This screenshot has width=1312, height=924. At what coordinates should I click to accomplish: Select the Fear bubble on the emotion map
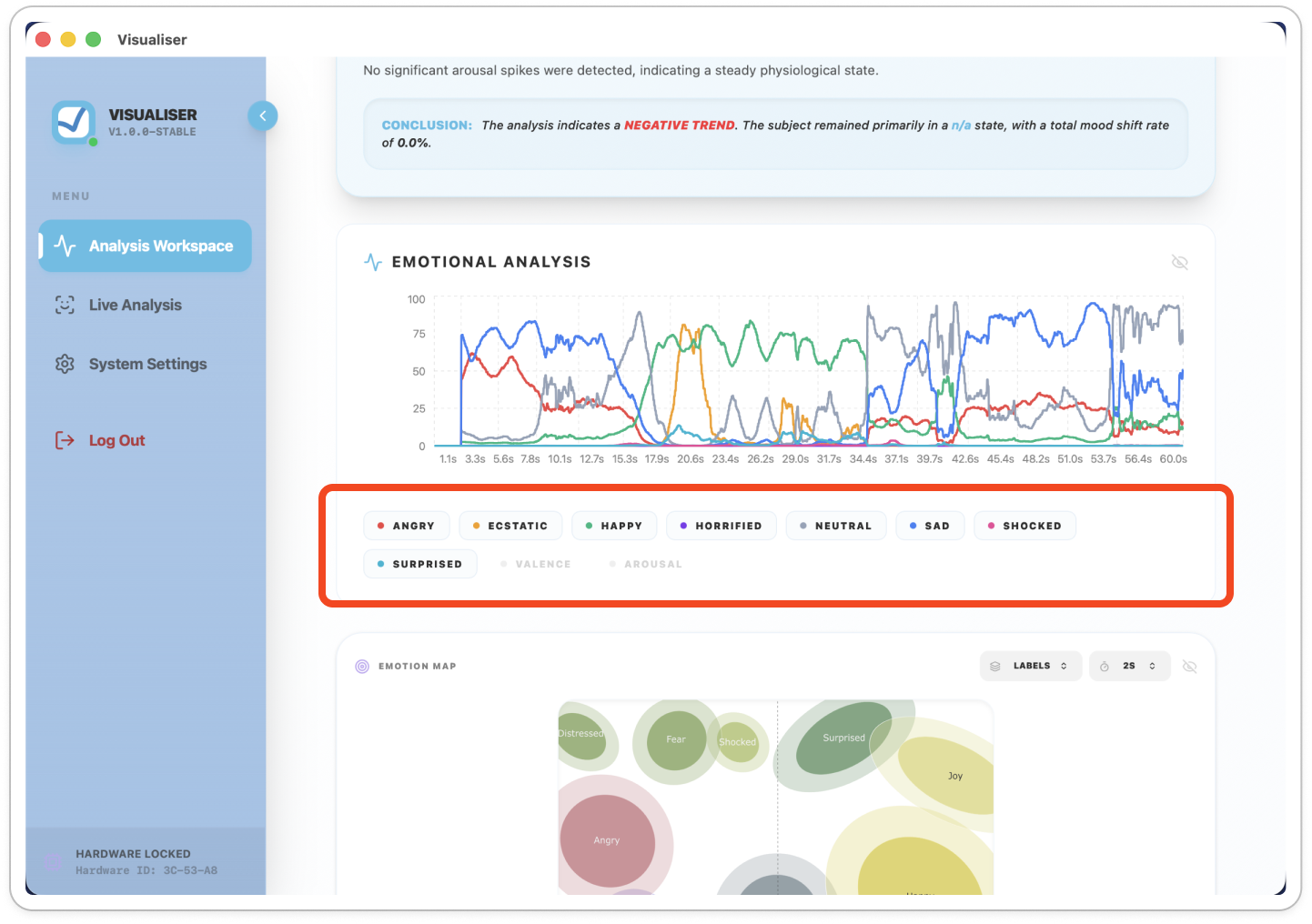(676, 740)
